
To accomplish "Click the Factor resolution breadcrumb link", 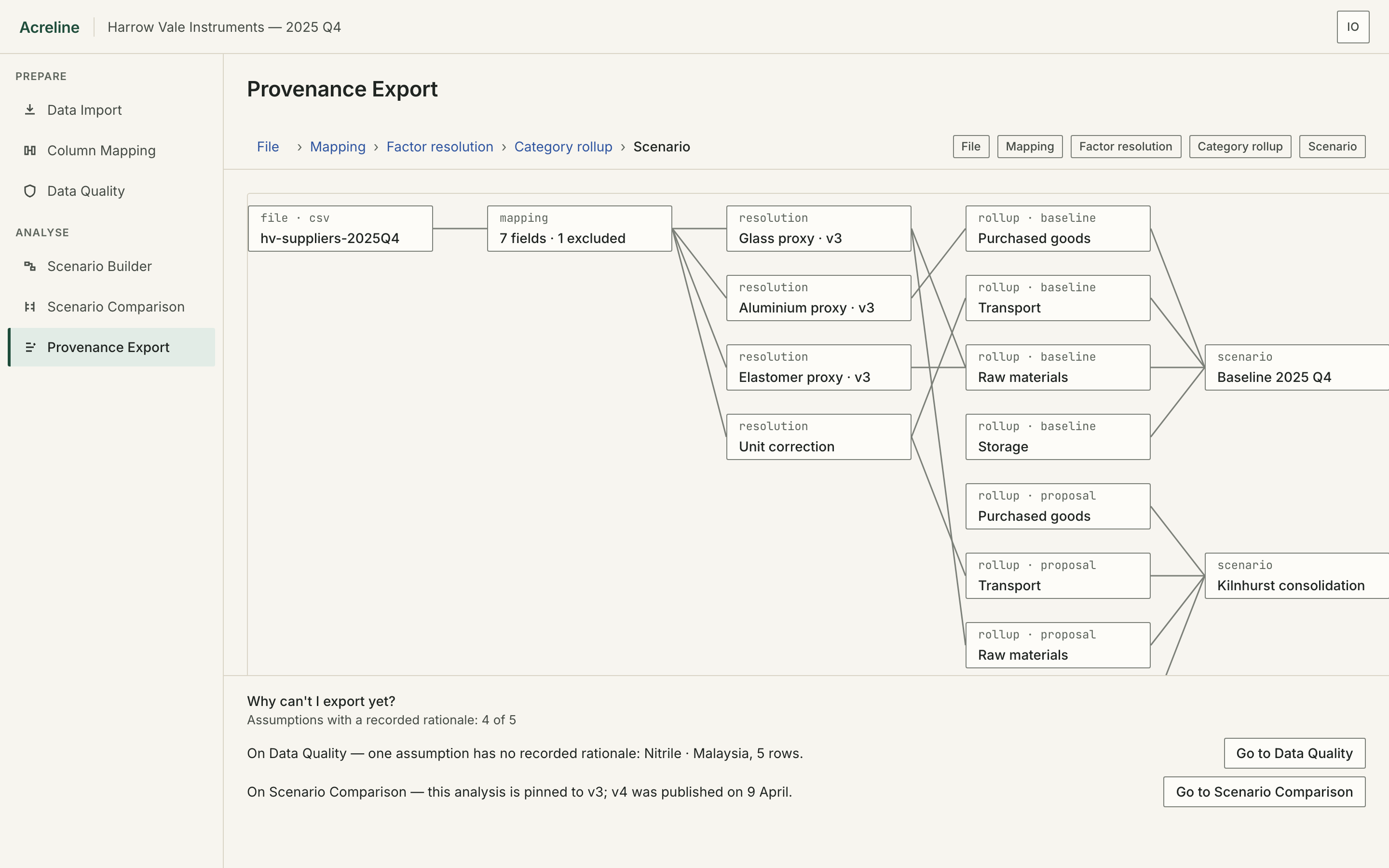I will (x=440, y=147).
